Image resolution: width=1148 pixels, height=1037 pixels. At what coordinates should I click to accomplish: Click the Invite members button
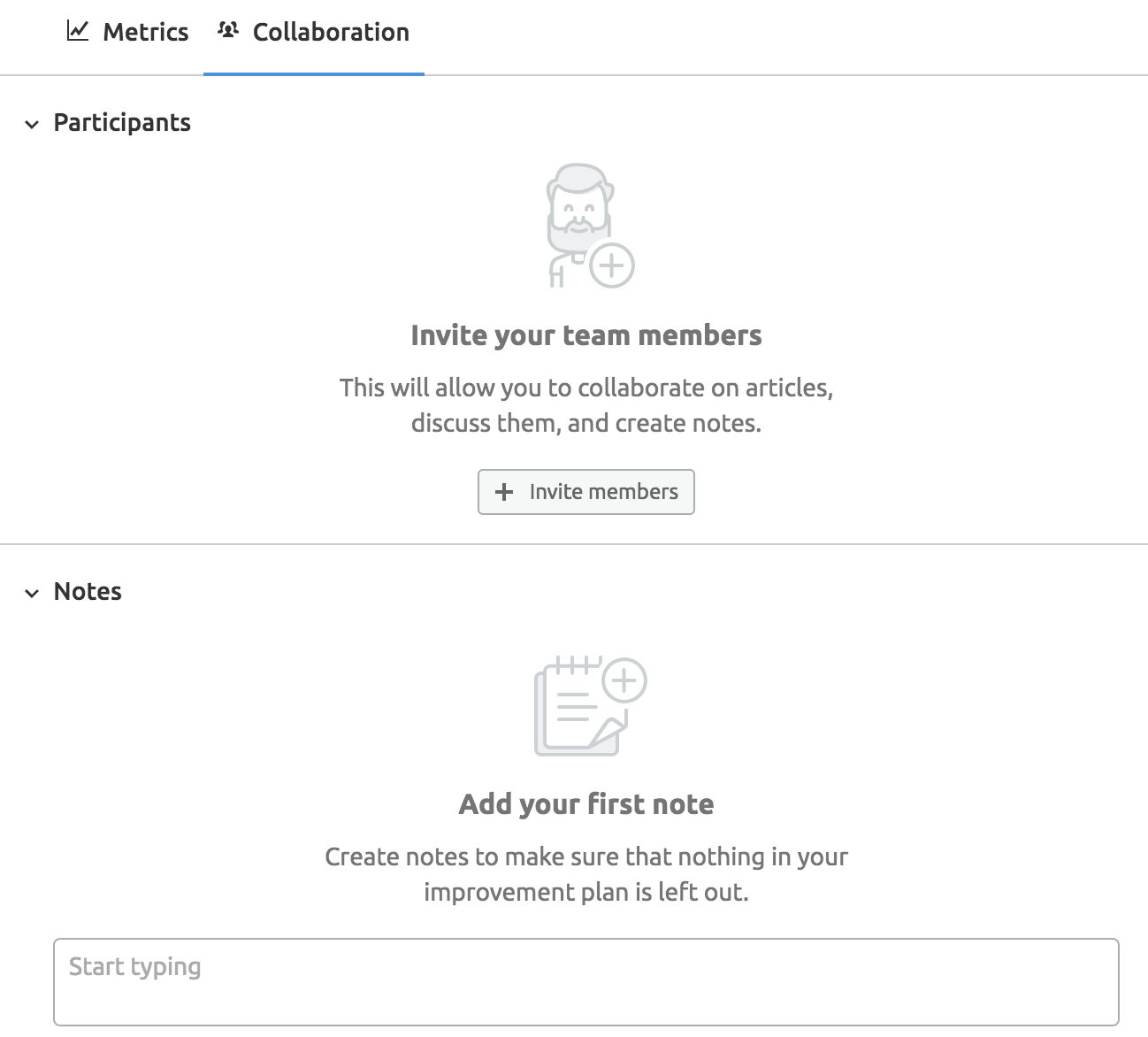point(586,492)
